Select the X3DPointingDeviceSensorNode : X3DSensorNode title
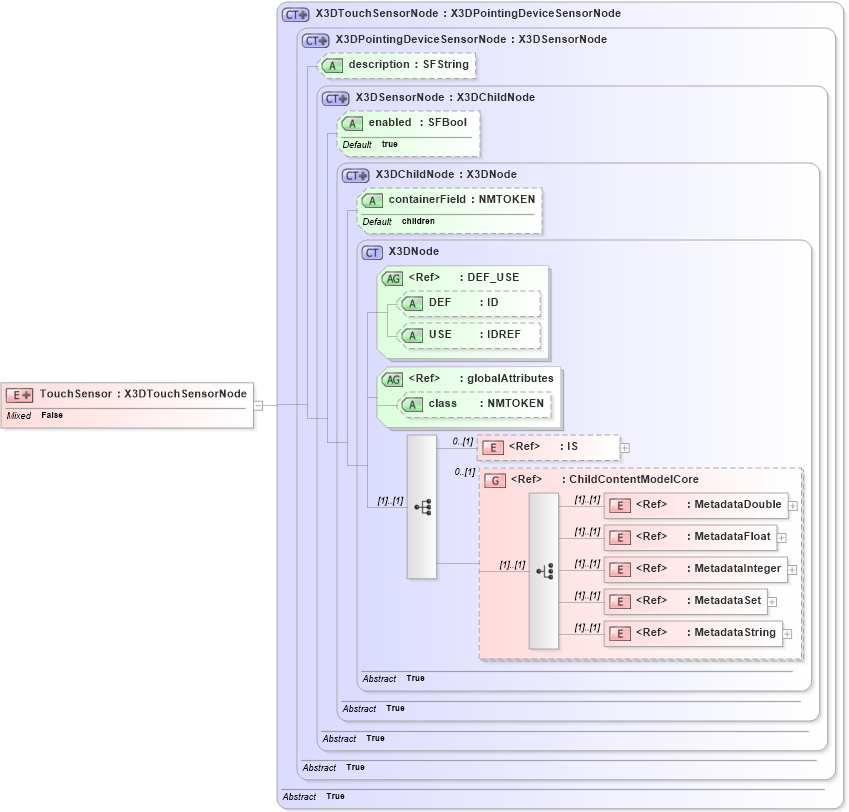This screenshot has height=812, width=849. click(471, 40)
